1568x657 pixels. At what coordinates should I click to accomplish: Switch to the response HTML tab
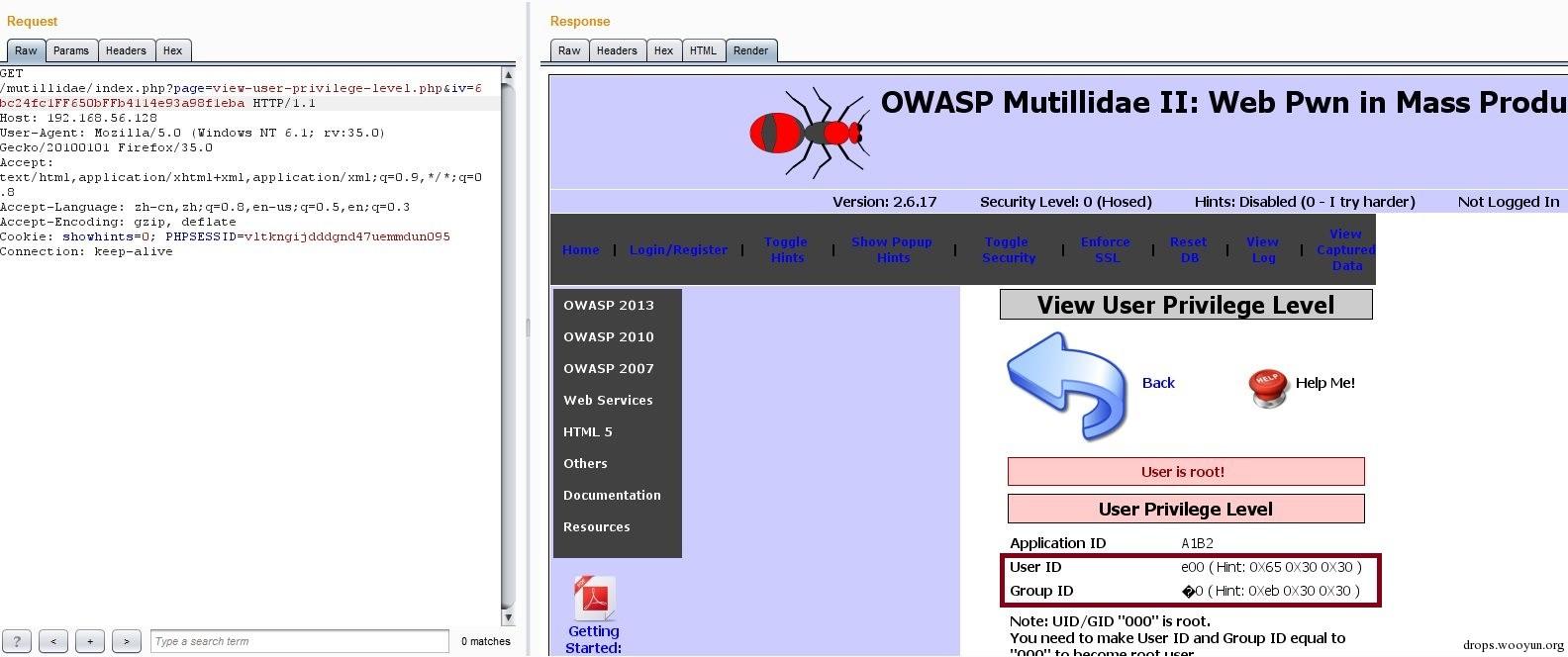(703, 50)
